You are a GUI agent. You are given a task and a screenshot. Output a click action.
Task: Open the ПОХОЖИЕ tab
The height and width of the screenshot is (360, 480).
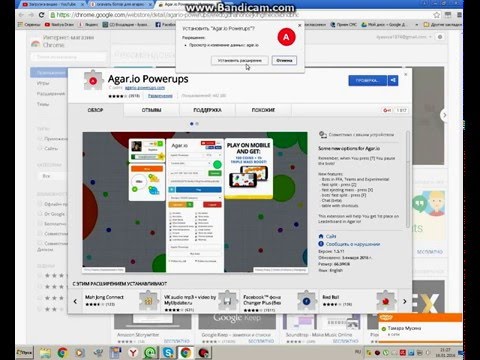click(x=263, y=110)
